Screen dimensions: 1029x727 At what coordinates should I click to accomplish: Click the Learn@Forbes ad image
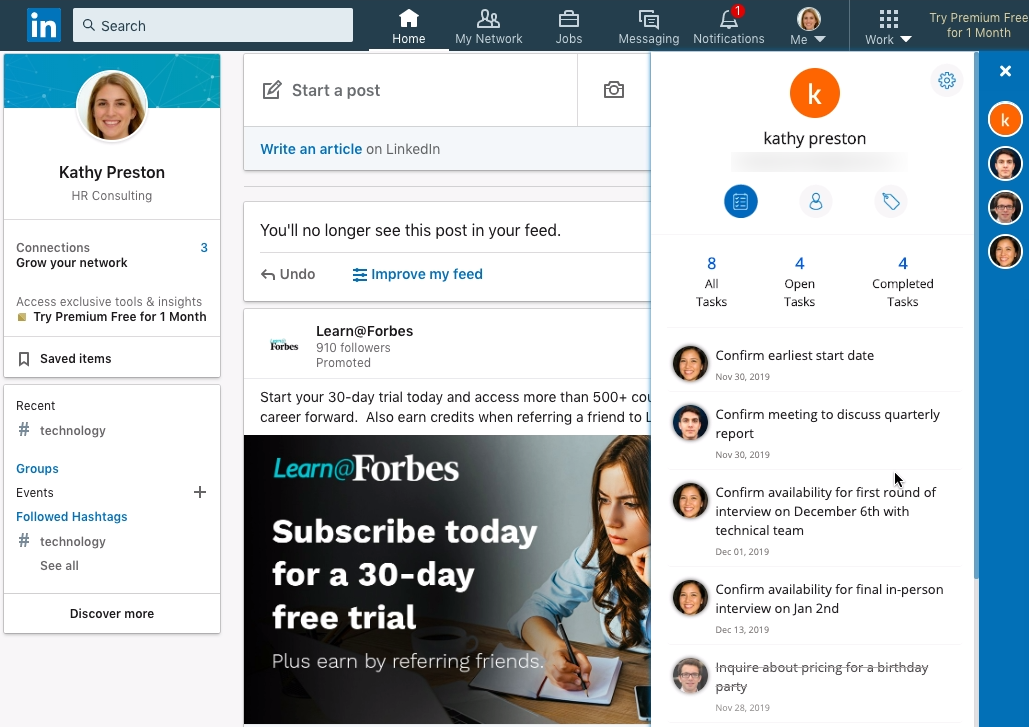[447, 579]
